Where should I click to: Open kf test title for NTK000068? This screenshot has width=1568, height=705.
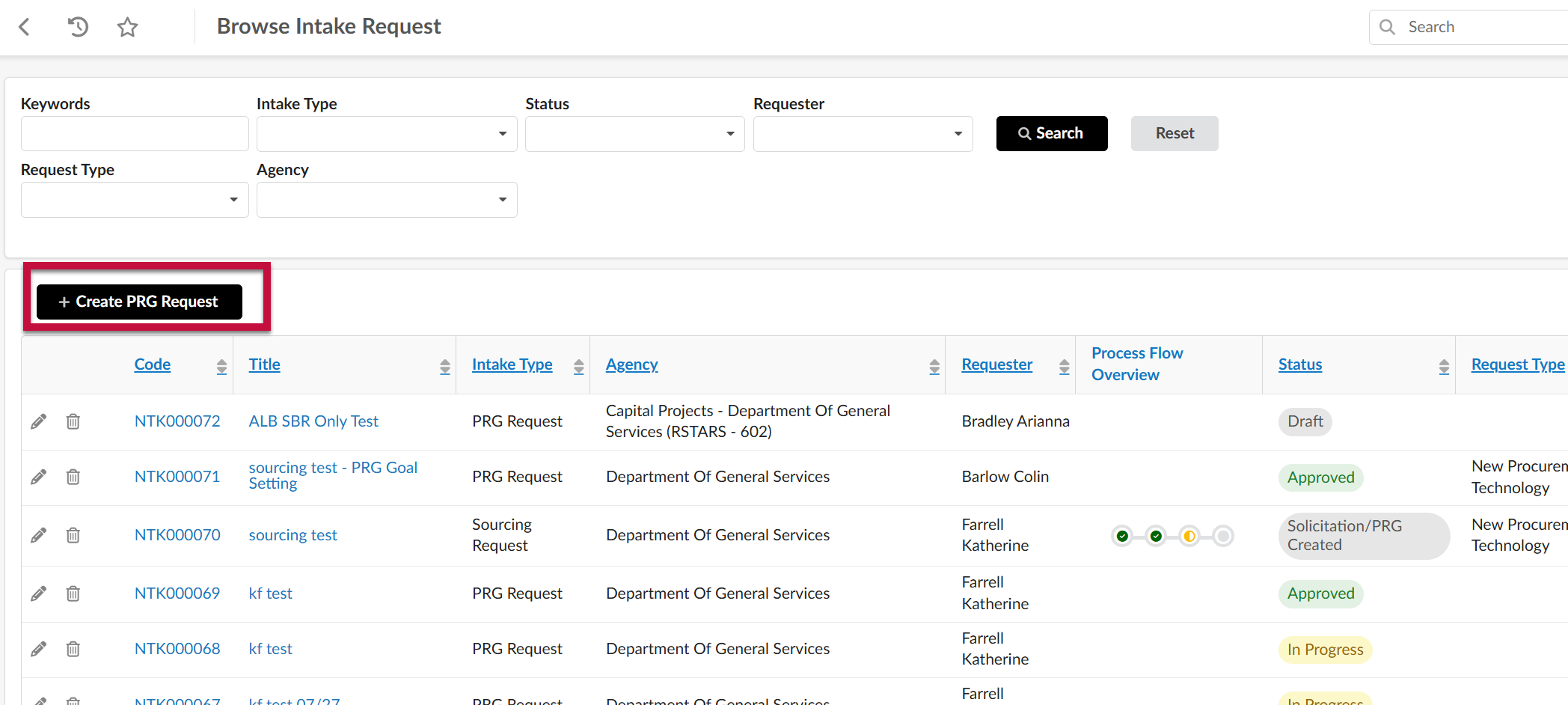(x=270, y=649)
